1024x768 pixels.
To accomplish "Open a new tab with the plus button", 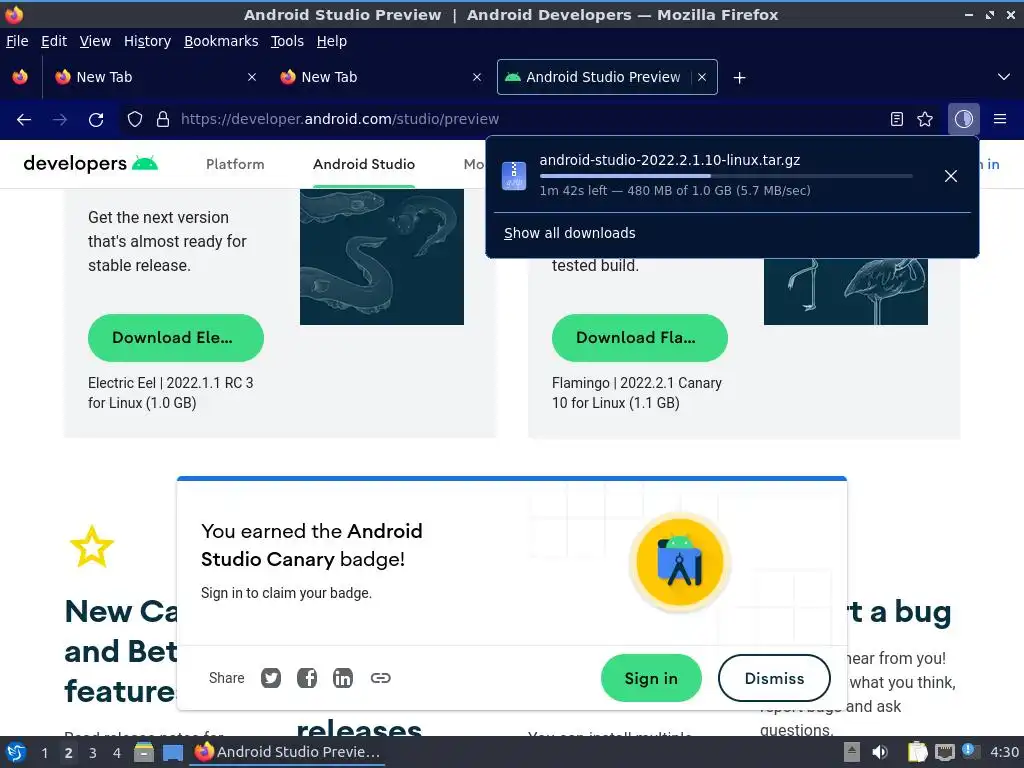I will [x=739, y=78].
